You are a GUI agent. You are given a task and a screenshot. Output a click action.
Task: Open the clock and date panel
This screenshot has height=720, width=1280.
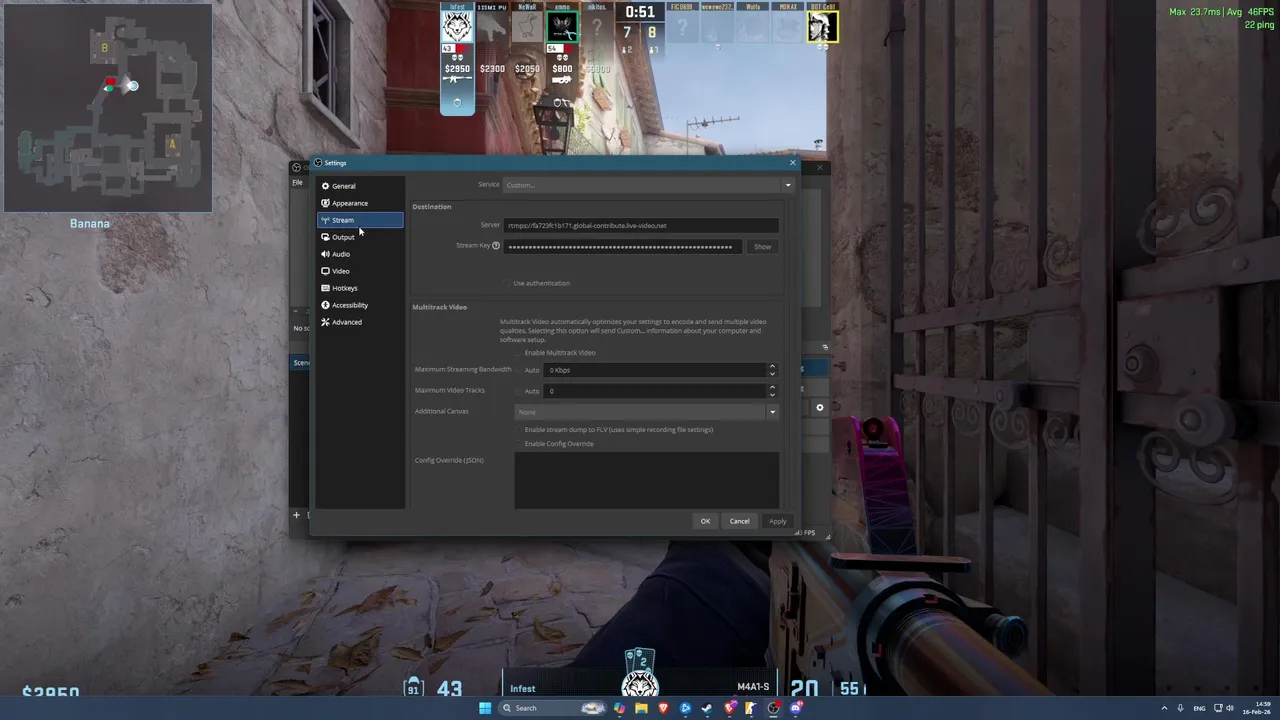coord(1257,708)
